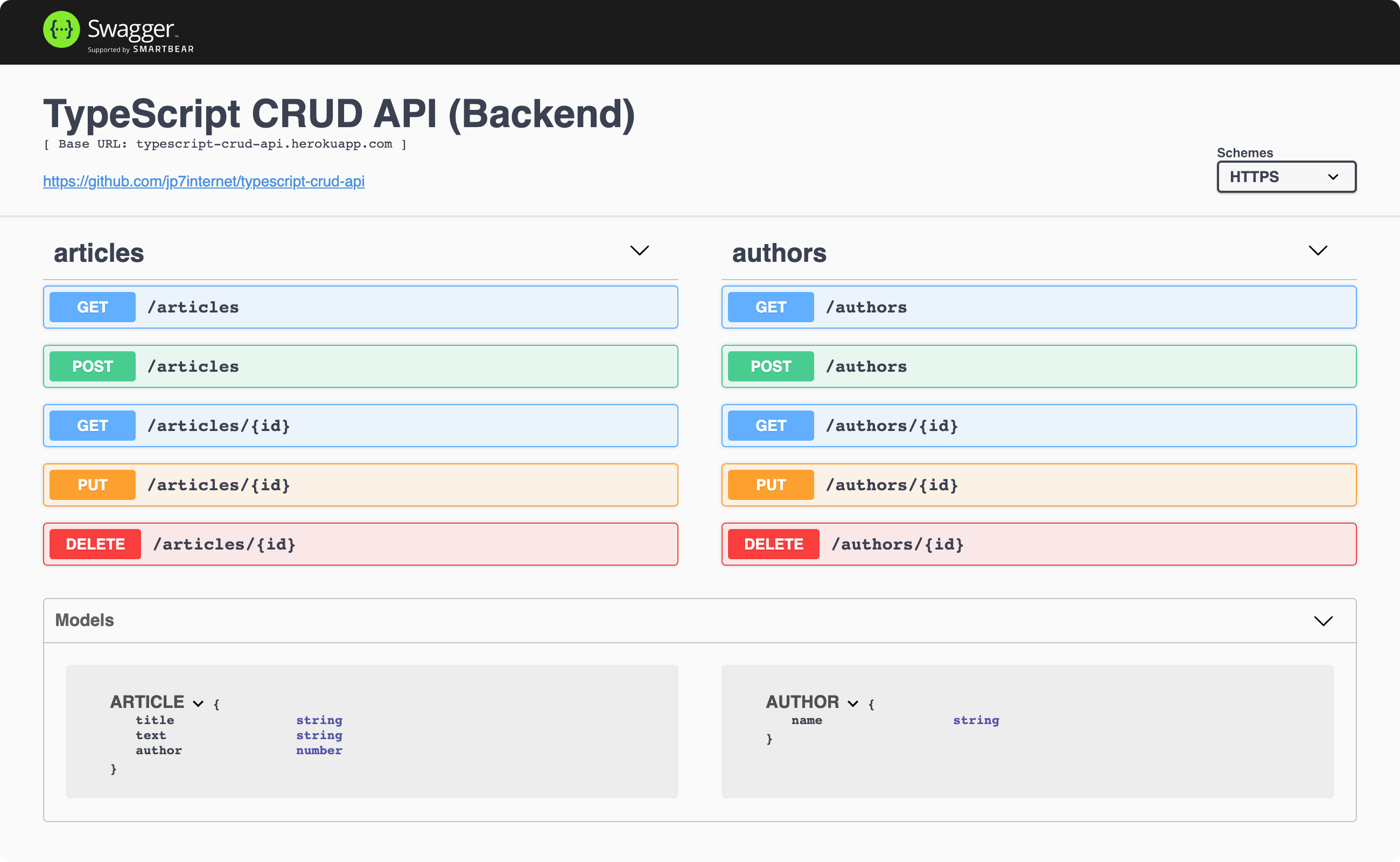This screenshot has width=1400, height=862.
Task: Expand the GET /authors operation
Action: click(x=1038, y=307)
